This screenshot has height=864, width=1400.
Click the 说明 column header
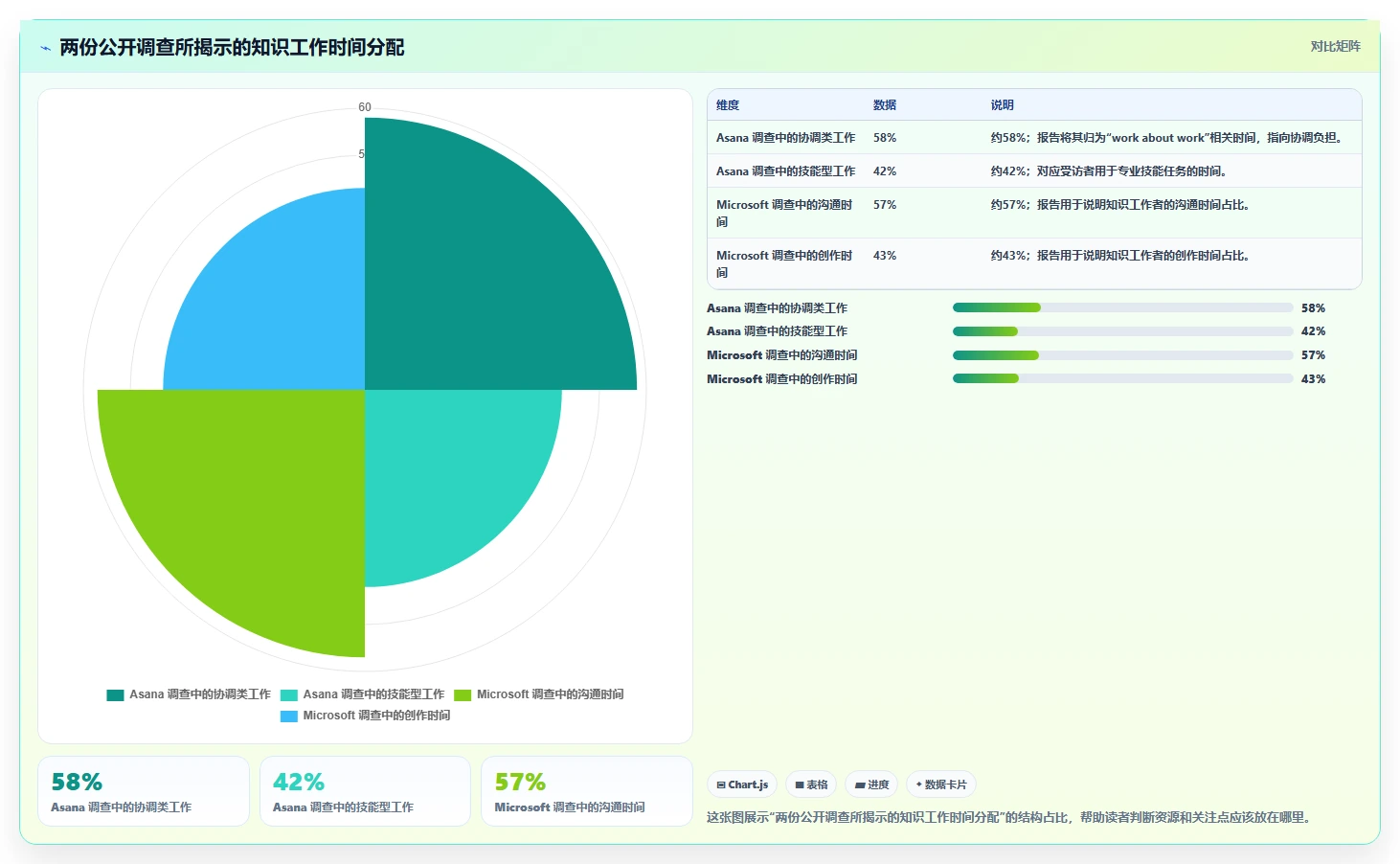[x=1003, y=105]
